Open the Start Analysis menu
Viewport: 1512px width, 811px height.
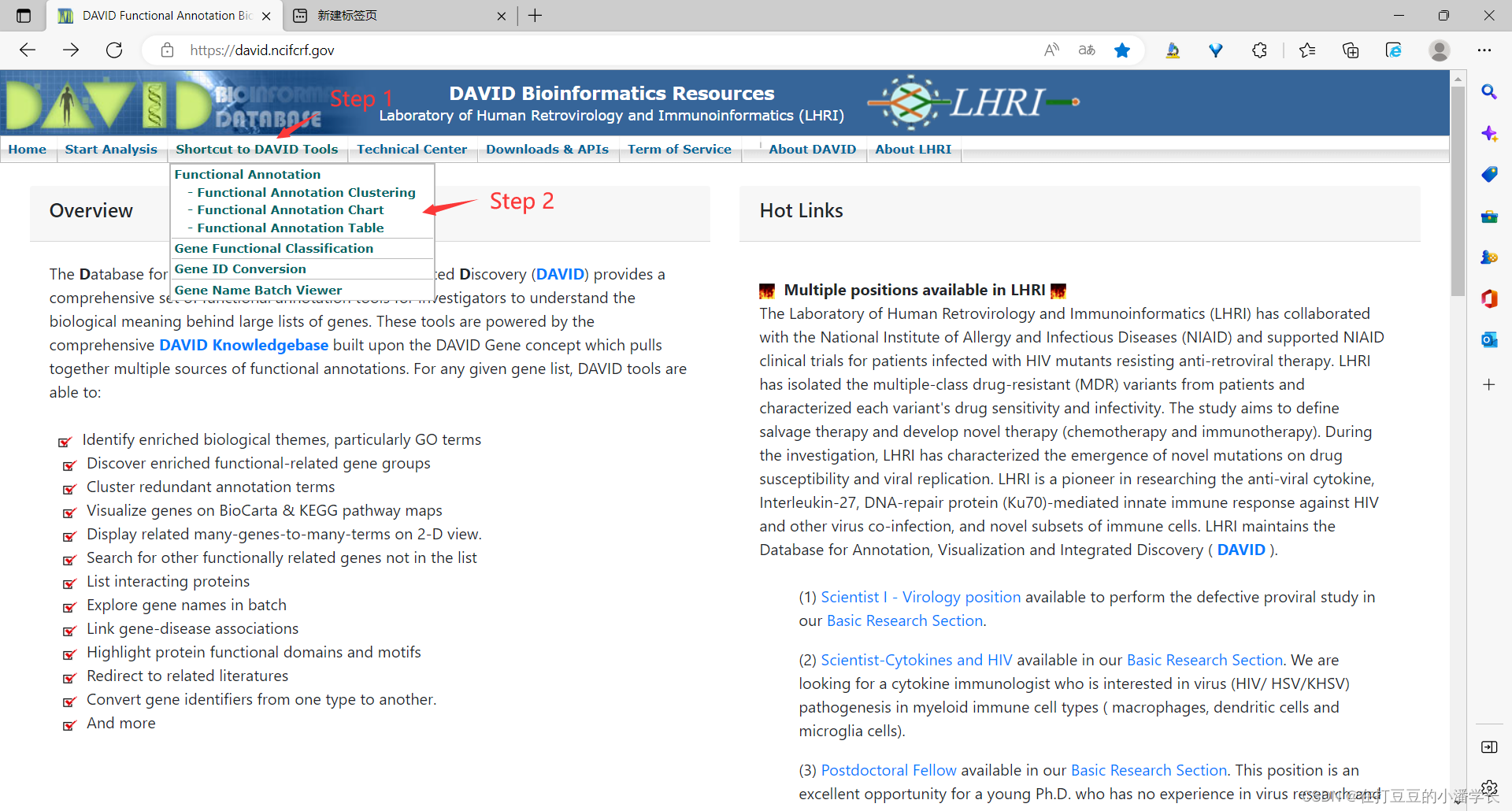point(111,149)
